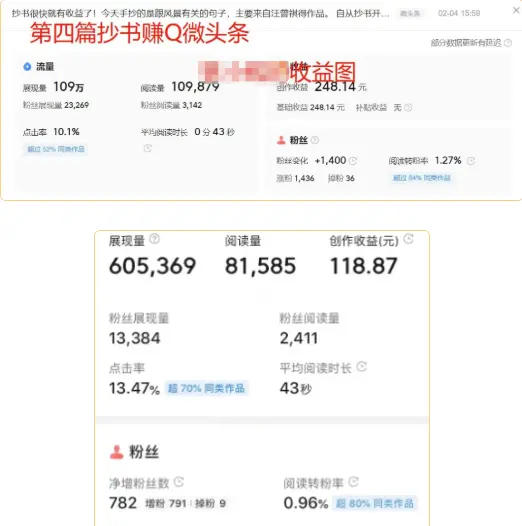Viewport: 522px width, 526px height.
Task: Click the 超过 62% 同类作品 badge
Action: tap(56, 149)
